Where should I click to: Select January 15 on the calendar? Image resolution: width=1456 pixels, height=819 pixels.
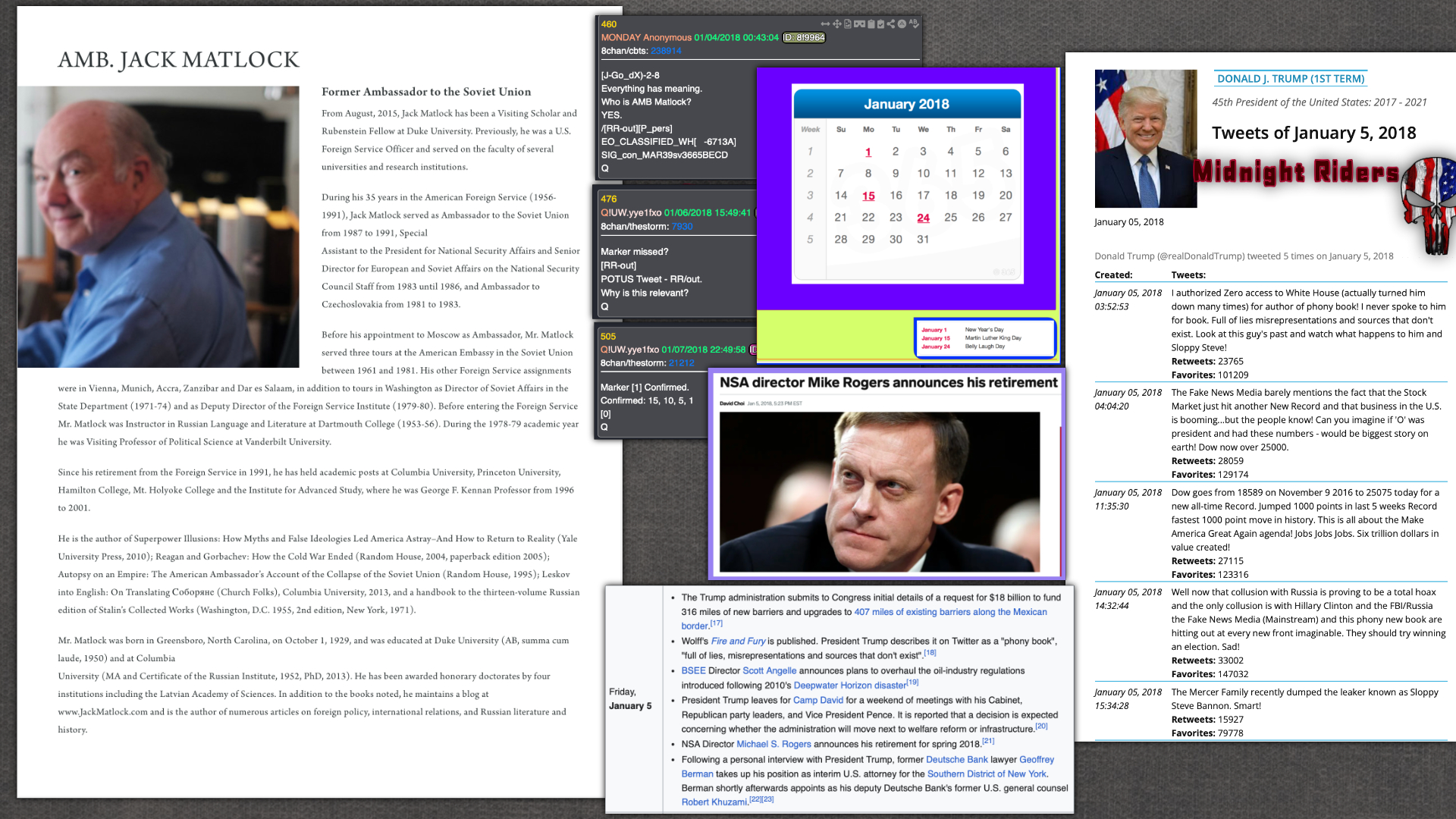(x=868, y=196)
